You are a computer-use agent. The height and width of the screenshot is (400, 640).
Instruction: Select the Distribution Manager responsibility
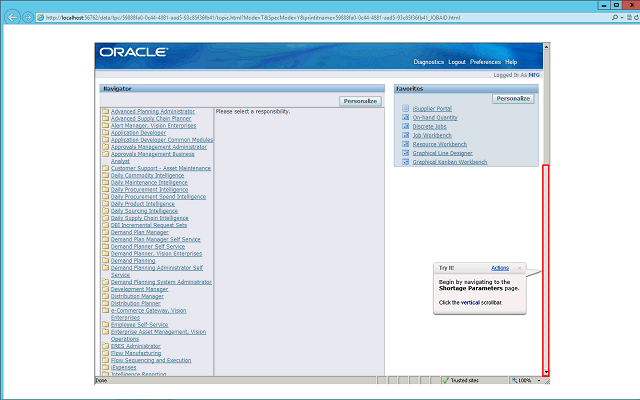(x=137, y=296)
